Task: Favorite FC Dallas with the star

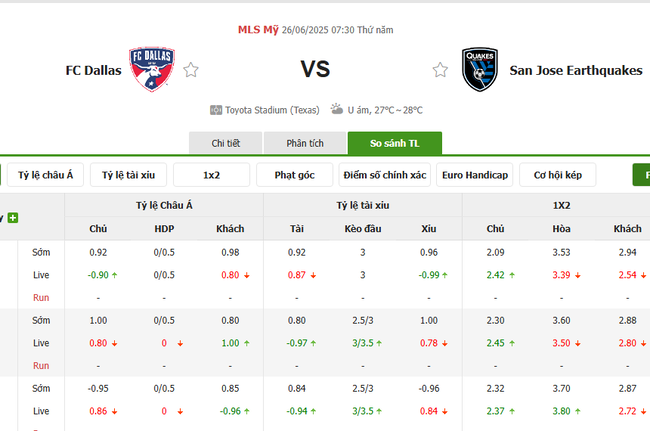Action: click(191, 70)
